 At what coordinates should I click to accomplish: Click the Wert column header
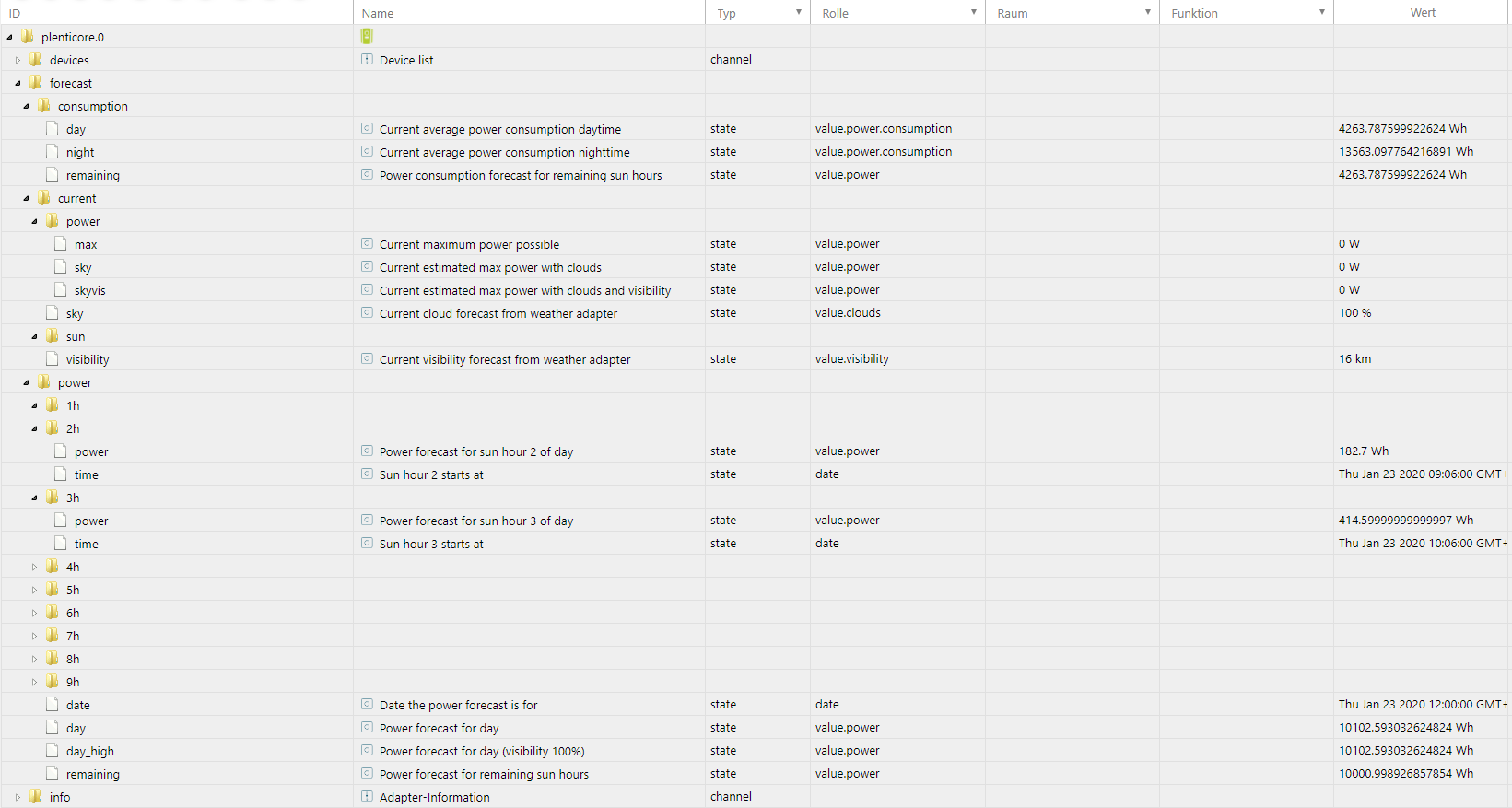point(1423,12)
